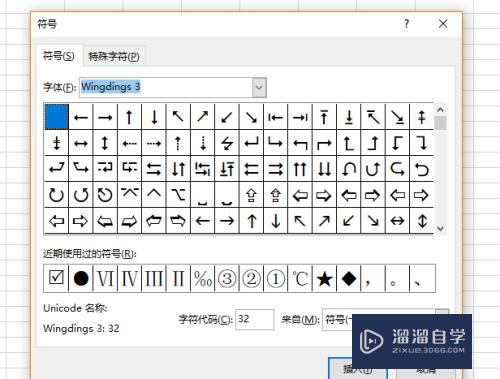Image resolution: width=500 pixels, height=379 pixels.
Task: Select the recent black circle symbol
Action: pyautogui.click(x=81, y=278)
